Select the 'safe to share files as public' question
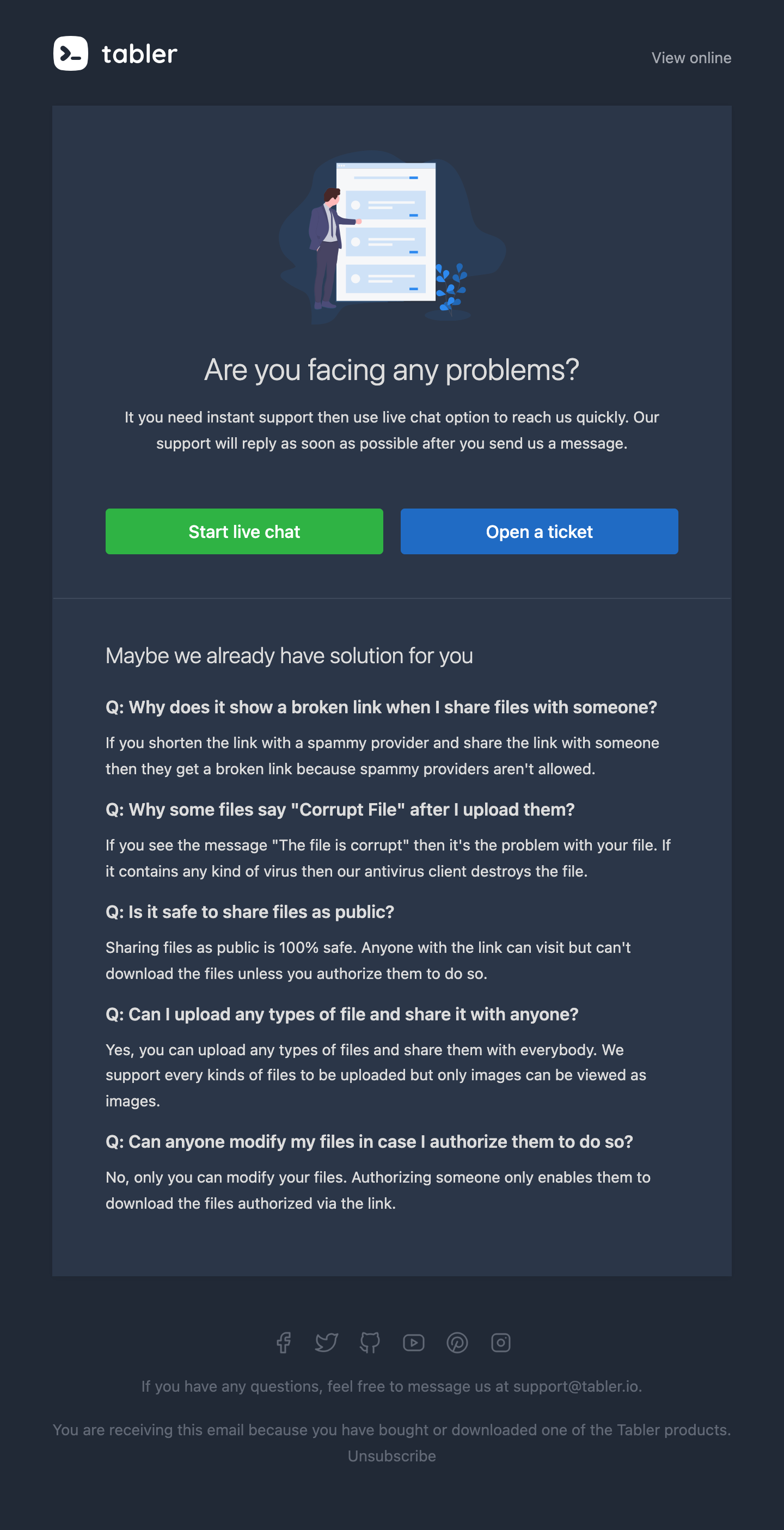 (250, 911)
